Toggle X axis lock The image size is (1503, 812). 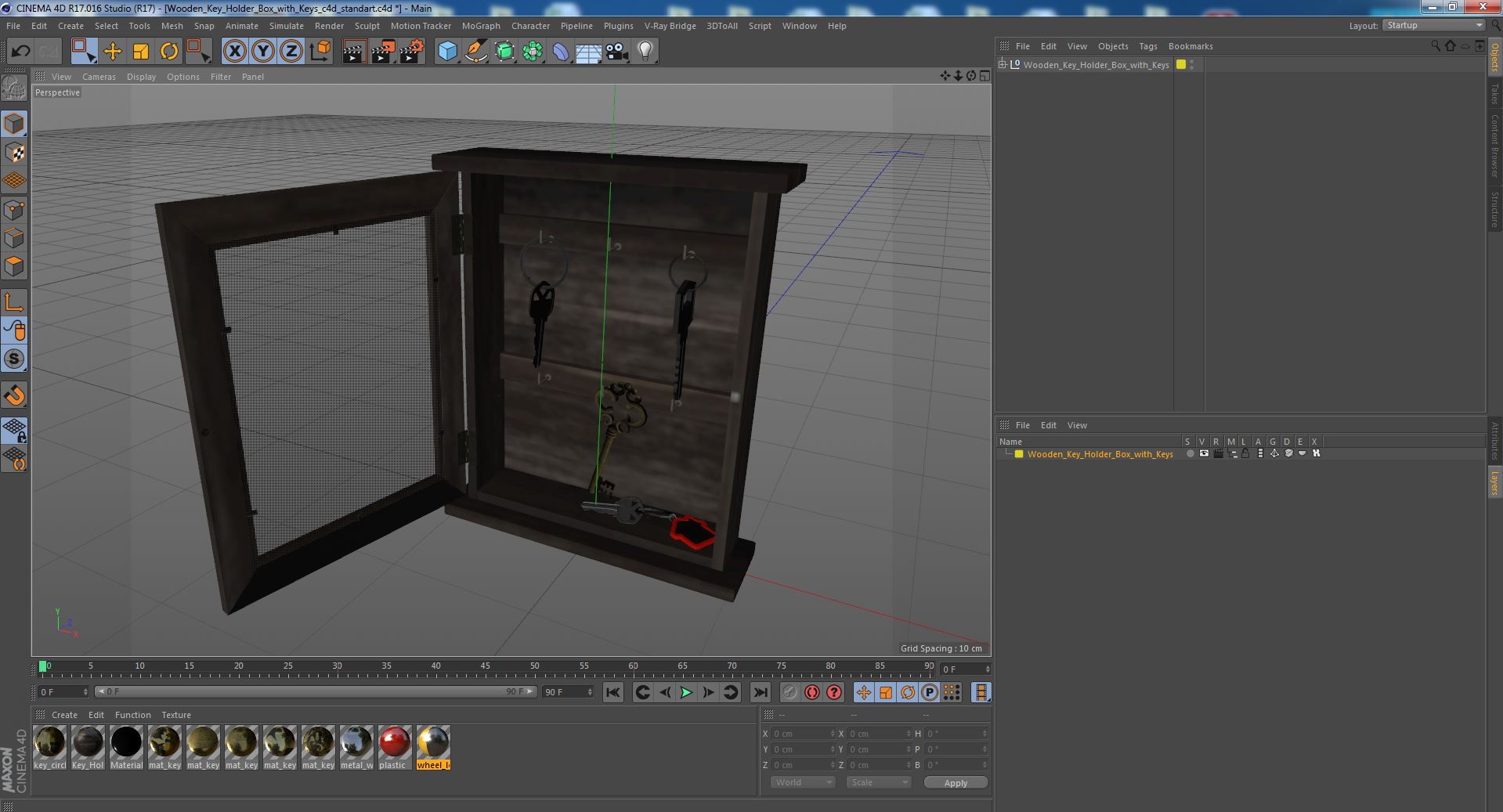234,52
